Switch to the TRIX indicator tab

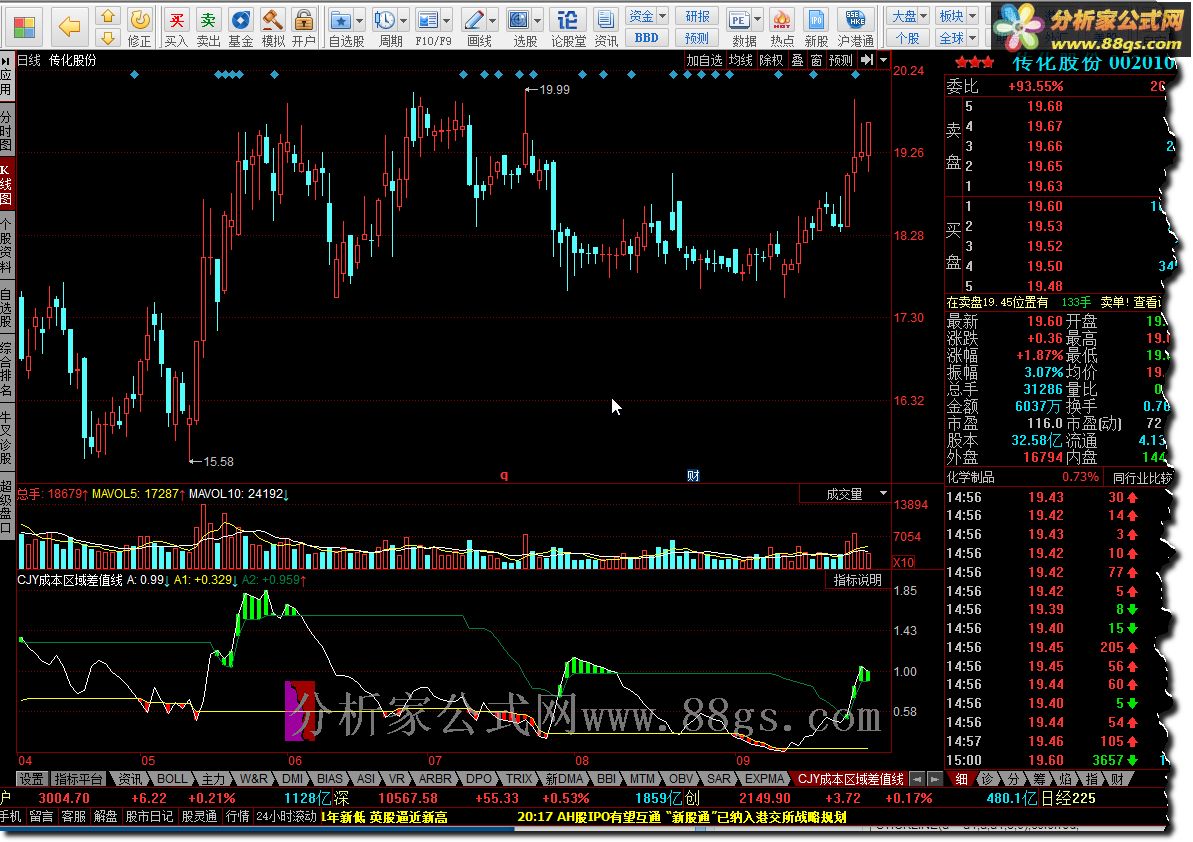tap(519, 779)
